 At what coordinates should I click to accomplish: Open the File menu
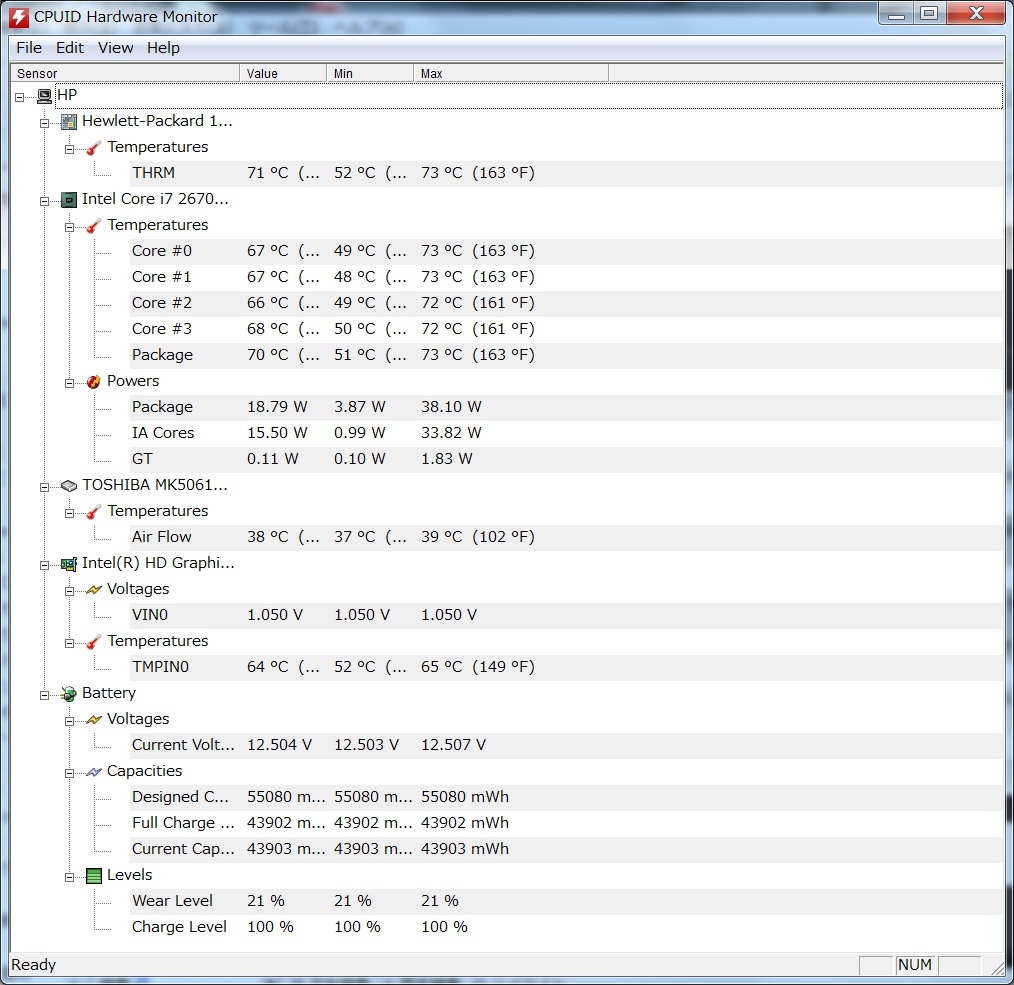click(x=29, y=48)
